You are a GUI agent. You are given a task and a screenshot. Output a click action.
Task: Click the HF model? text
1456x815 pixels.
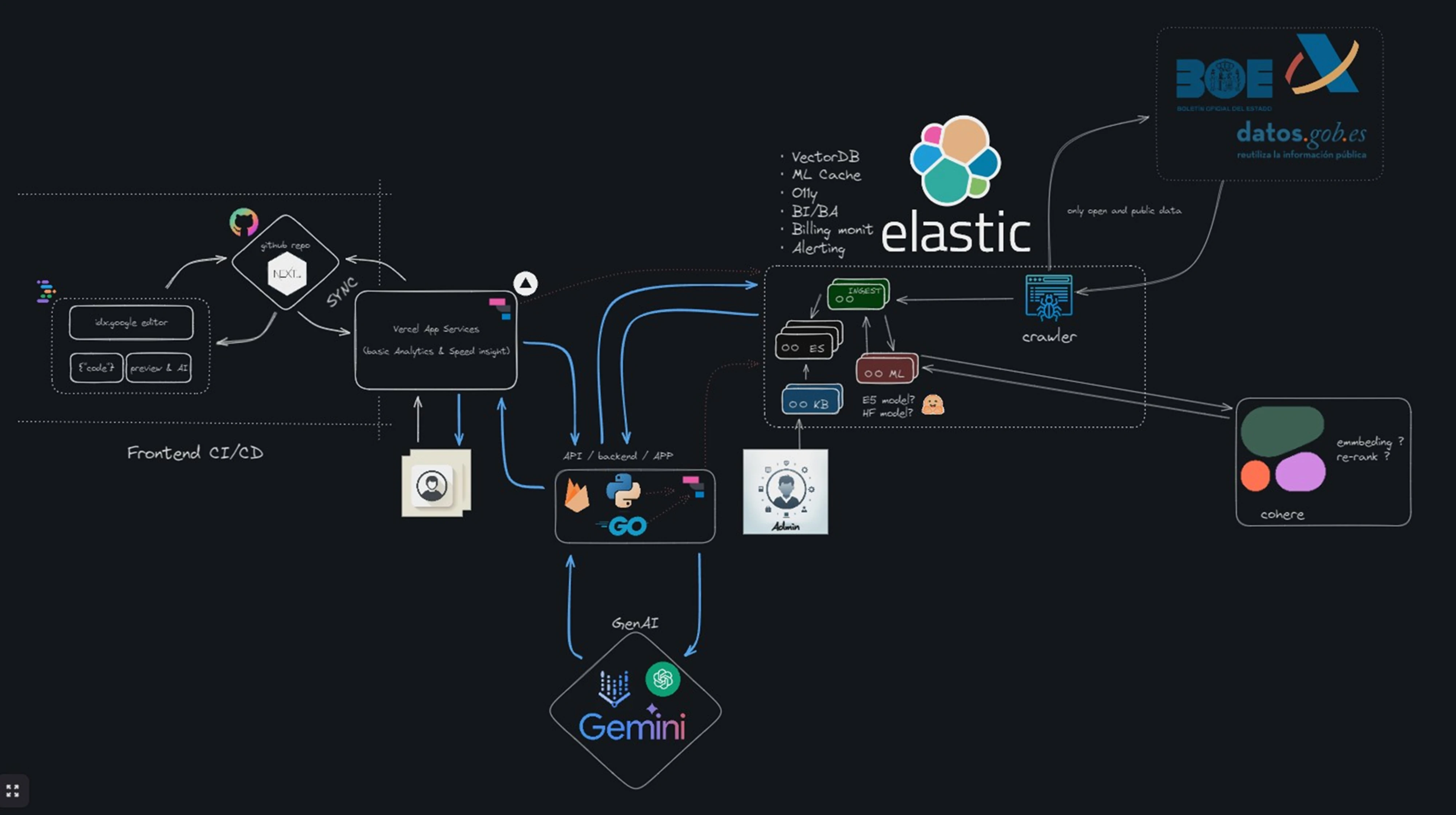point(887,412)
